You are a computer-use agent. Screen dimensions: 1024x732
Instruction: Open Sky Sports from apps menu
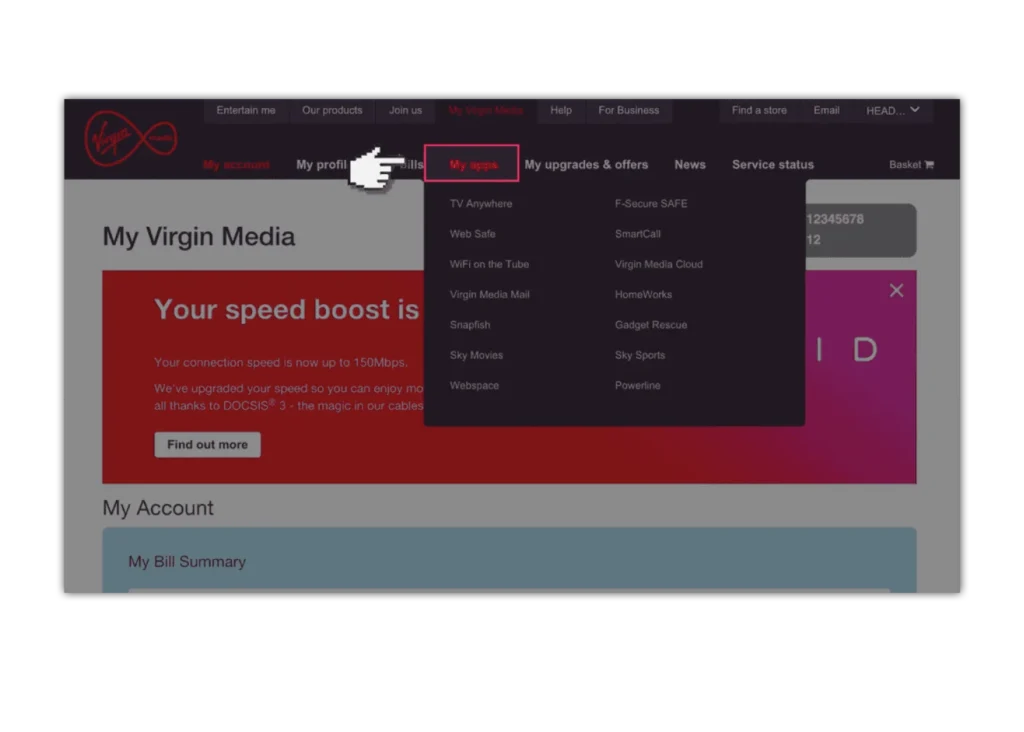639,355
